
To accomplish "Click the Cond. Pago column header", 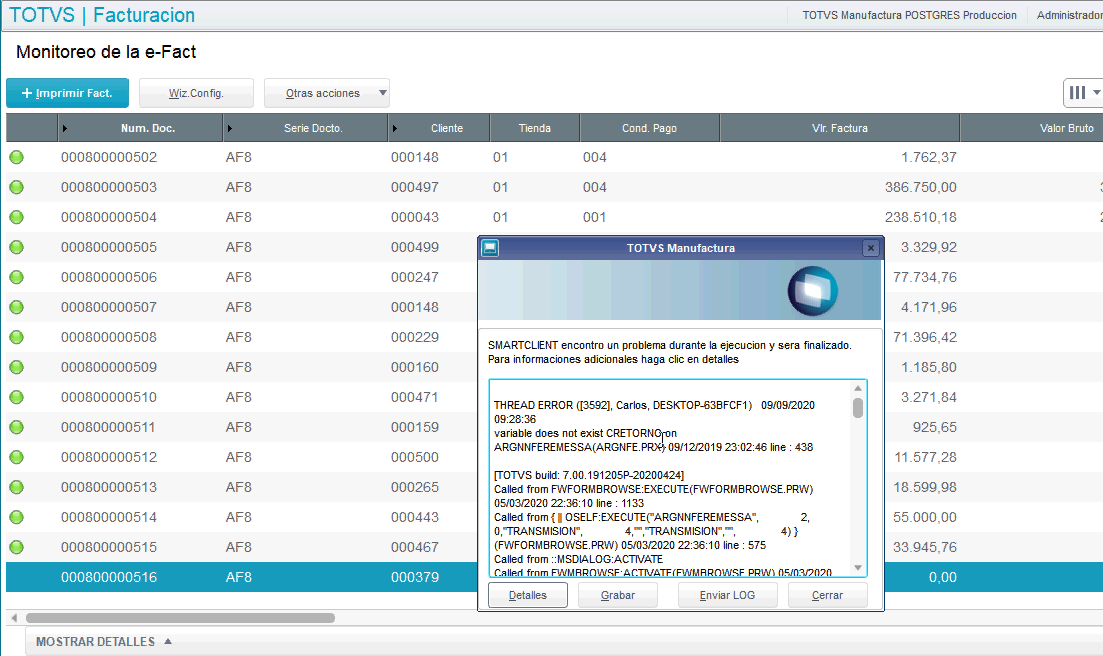I will click(x=649, y=128).
